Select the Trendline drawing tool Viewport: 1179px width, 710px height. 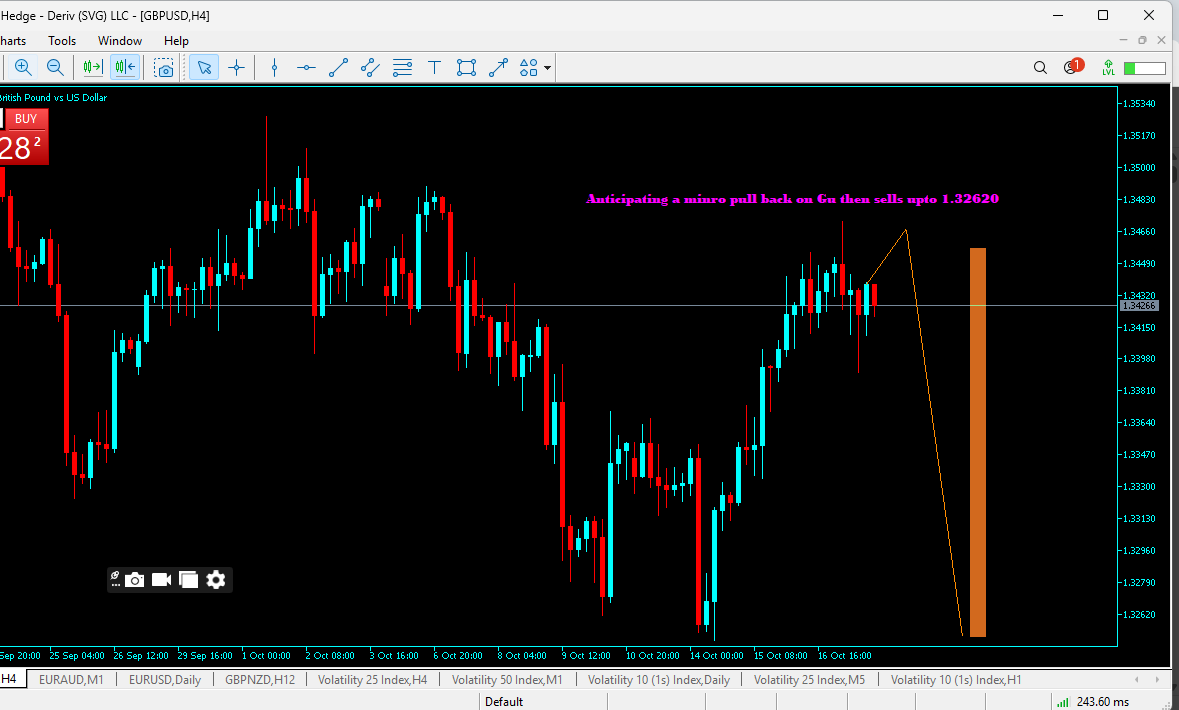(338, 67)
